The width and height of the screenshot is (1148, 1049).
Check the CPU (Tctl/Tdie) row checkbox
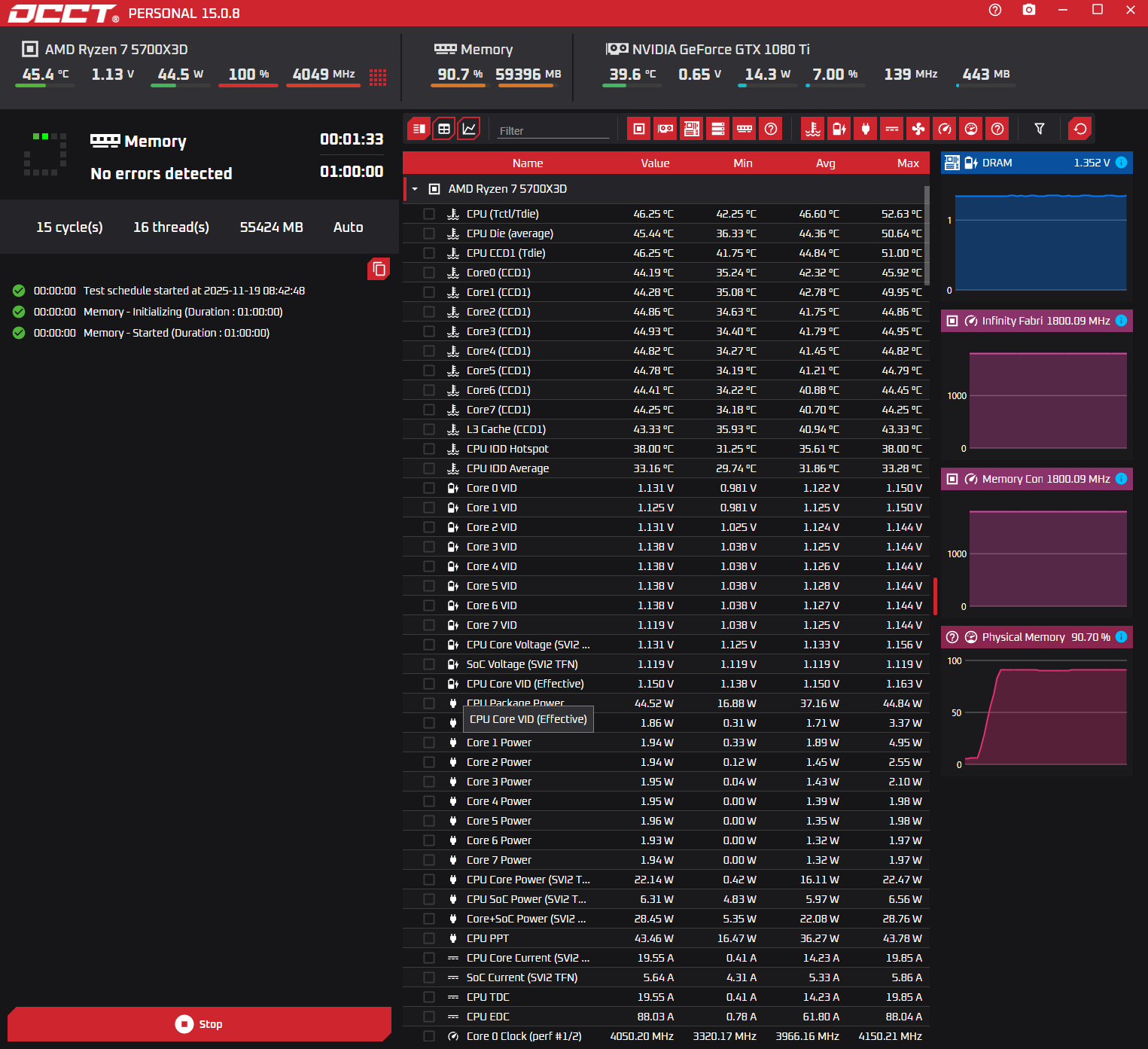click(429, 214)
